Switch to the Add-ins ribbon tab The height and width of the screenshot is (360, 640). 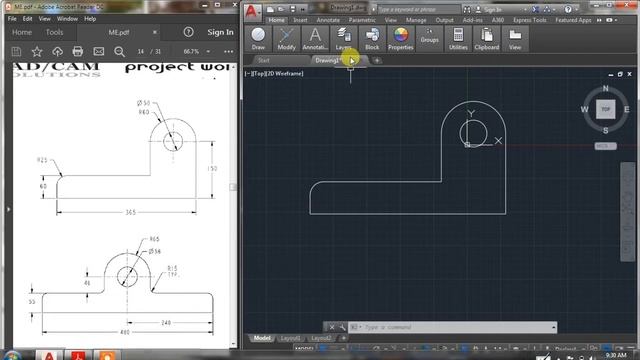click(x=472, y=20)
